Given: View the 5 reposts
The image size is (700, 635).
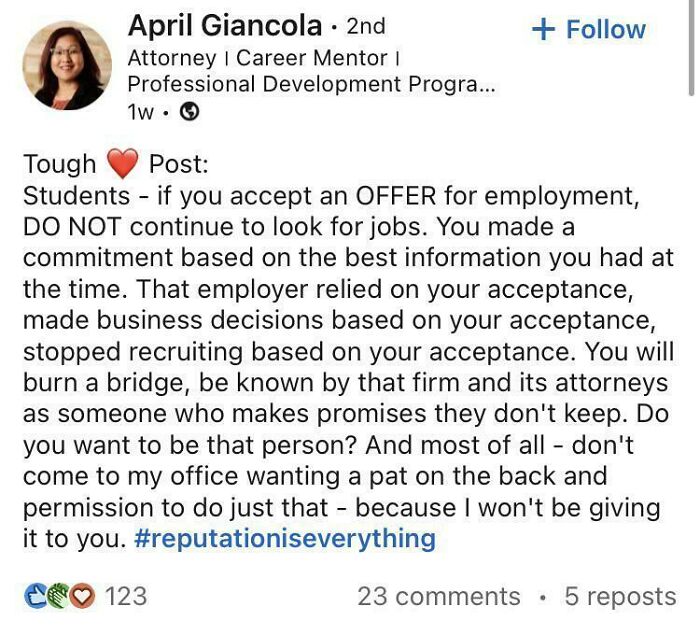Looking at the screenshot, I should tap(620, 597).
